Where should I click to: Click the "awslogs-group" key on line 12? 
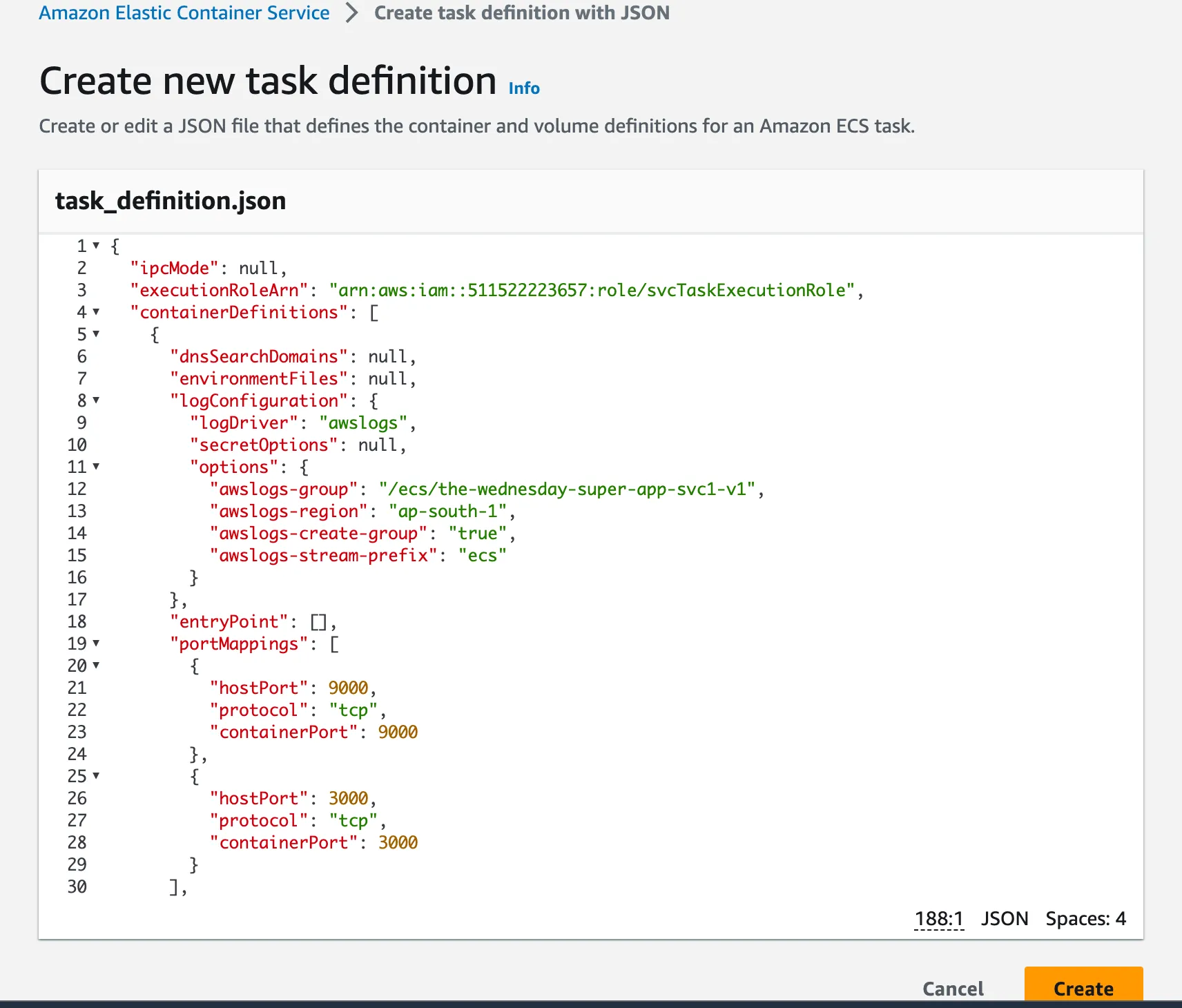[x=284, y=489]
